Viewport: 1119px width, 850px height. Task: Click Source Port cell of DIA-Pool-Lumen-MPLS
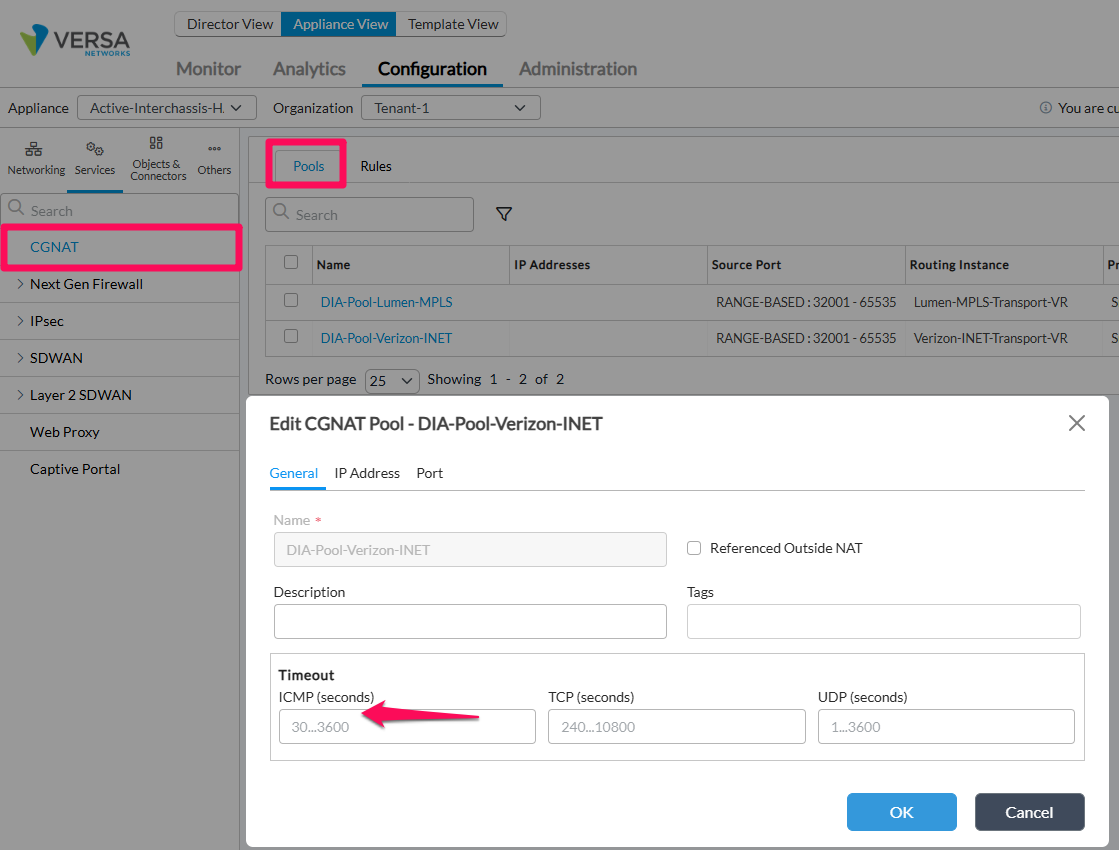[806, 302]
